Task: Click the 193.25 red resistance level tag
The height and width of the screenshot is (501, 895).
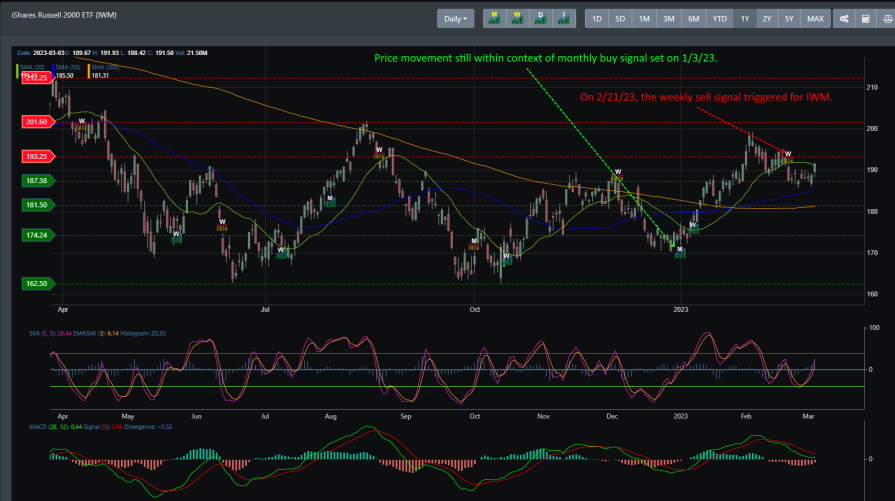Action: (38, 156)
